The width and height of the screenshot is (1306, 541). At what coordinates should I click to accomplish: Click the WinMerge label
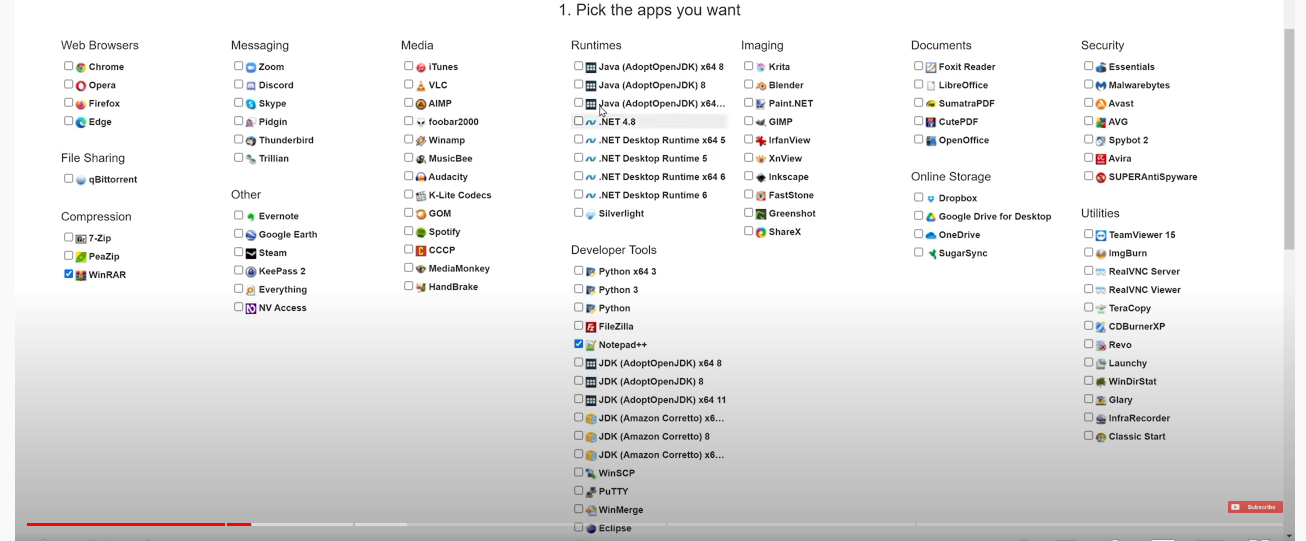coord(621,510)
